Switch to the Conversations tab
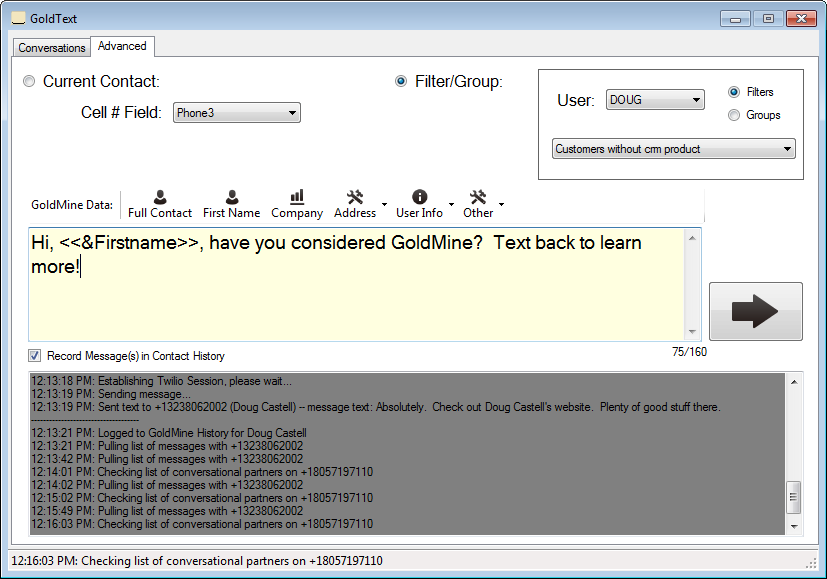The image size is (827, 579). click(x=52, y=47)
